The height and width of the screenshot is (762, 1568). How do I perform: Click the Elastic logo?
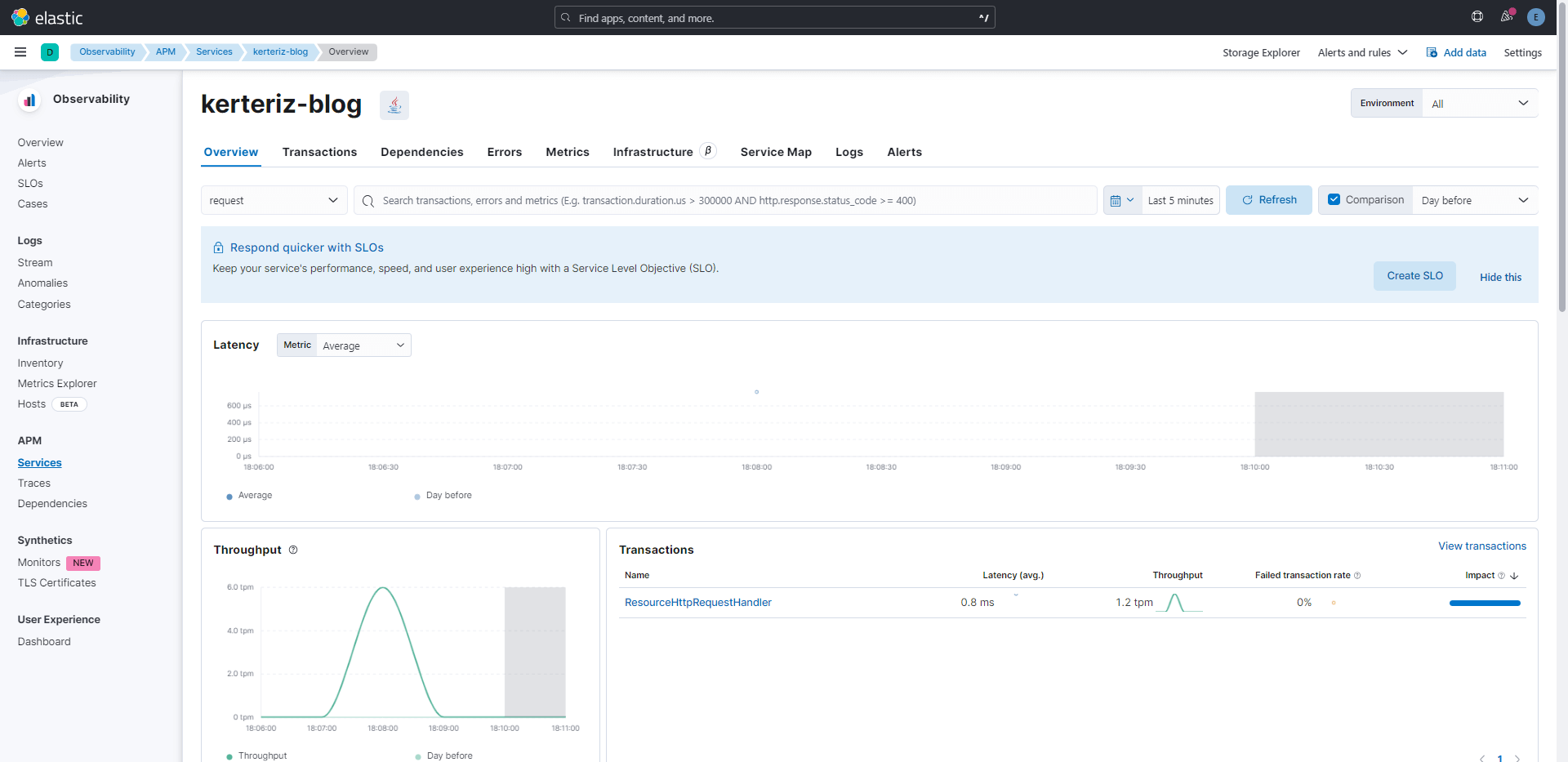(47, 17)
